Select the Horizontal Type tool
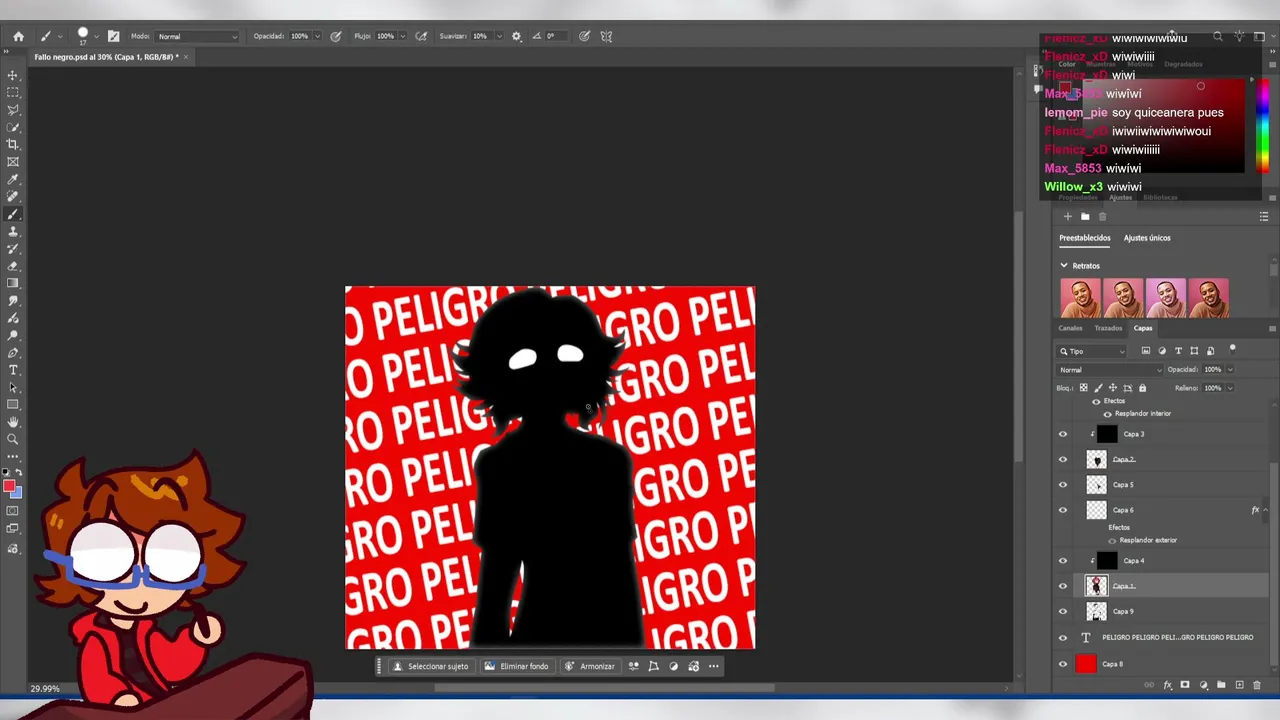Viewport: 1280px width, 720px height. [x=13, y=370]
